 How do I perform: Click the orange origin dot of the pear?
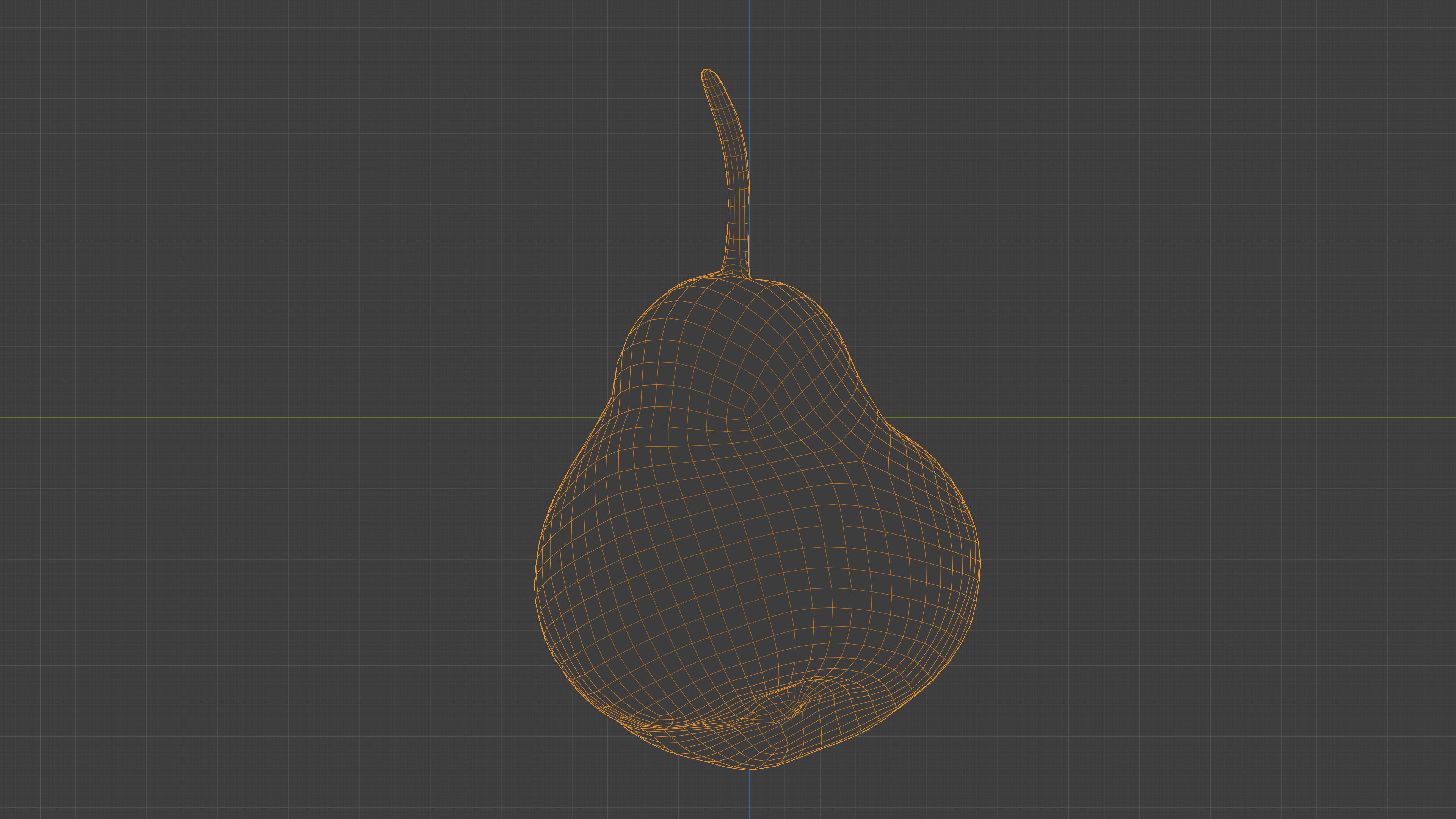click(750, 418)
